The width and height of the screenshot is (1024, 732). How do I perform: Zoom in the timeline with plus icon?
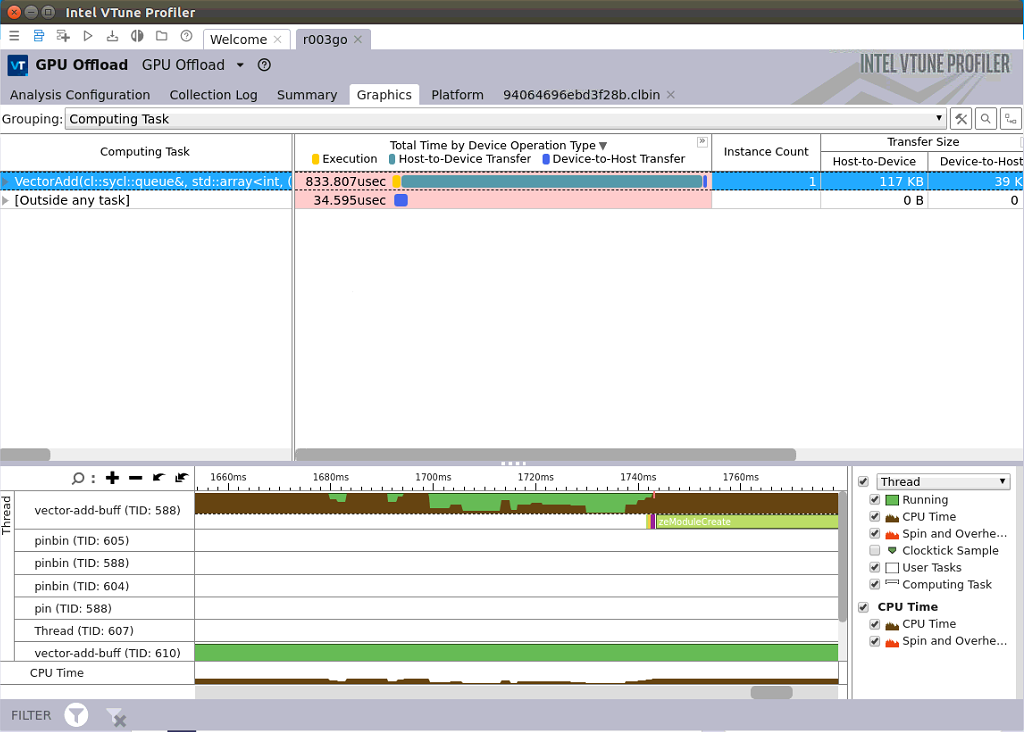[112, 478]
